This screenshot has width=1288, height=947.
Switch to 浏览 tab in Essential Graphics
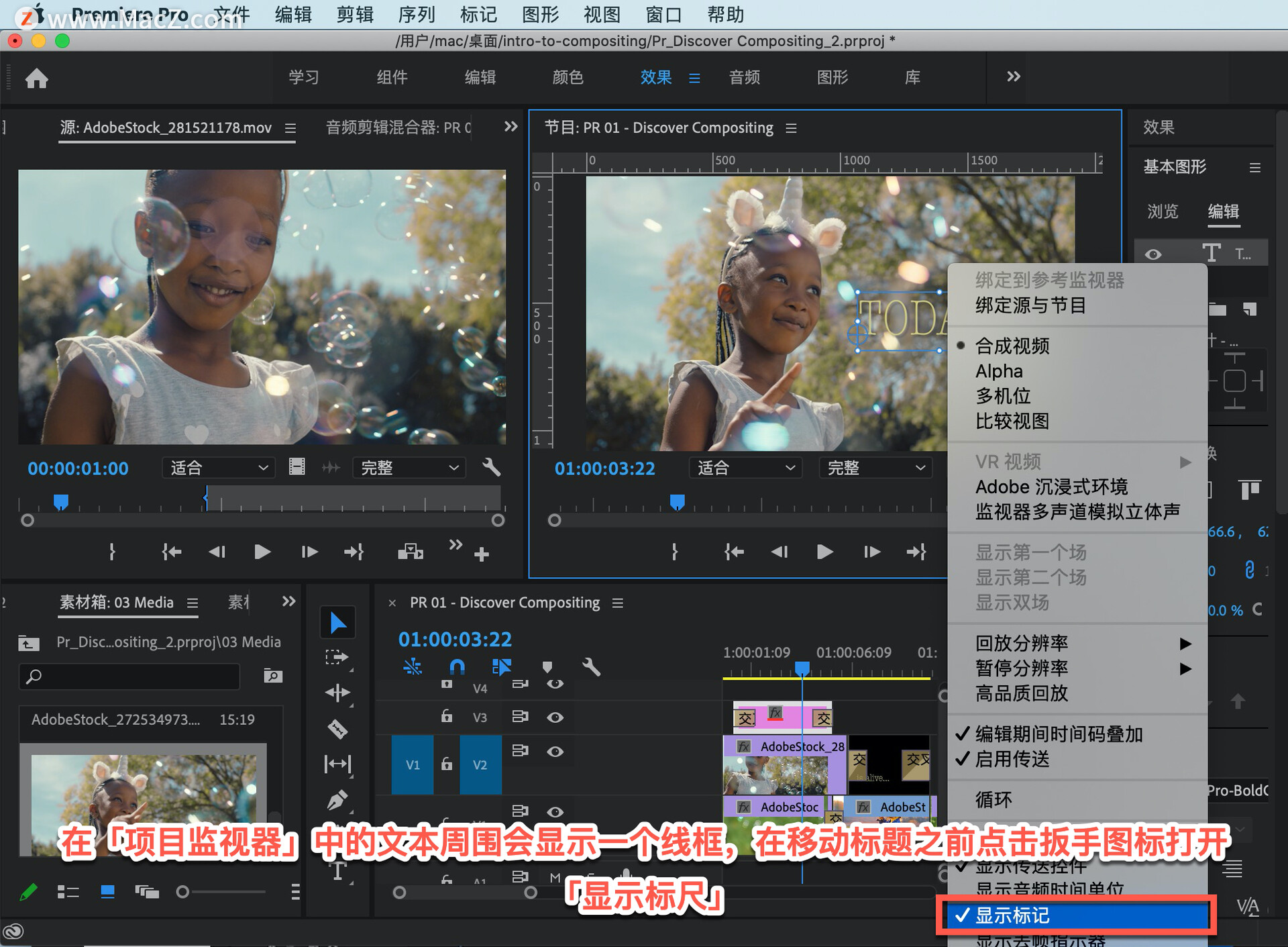click(1163, 211)
